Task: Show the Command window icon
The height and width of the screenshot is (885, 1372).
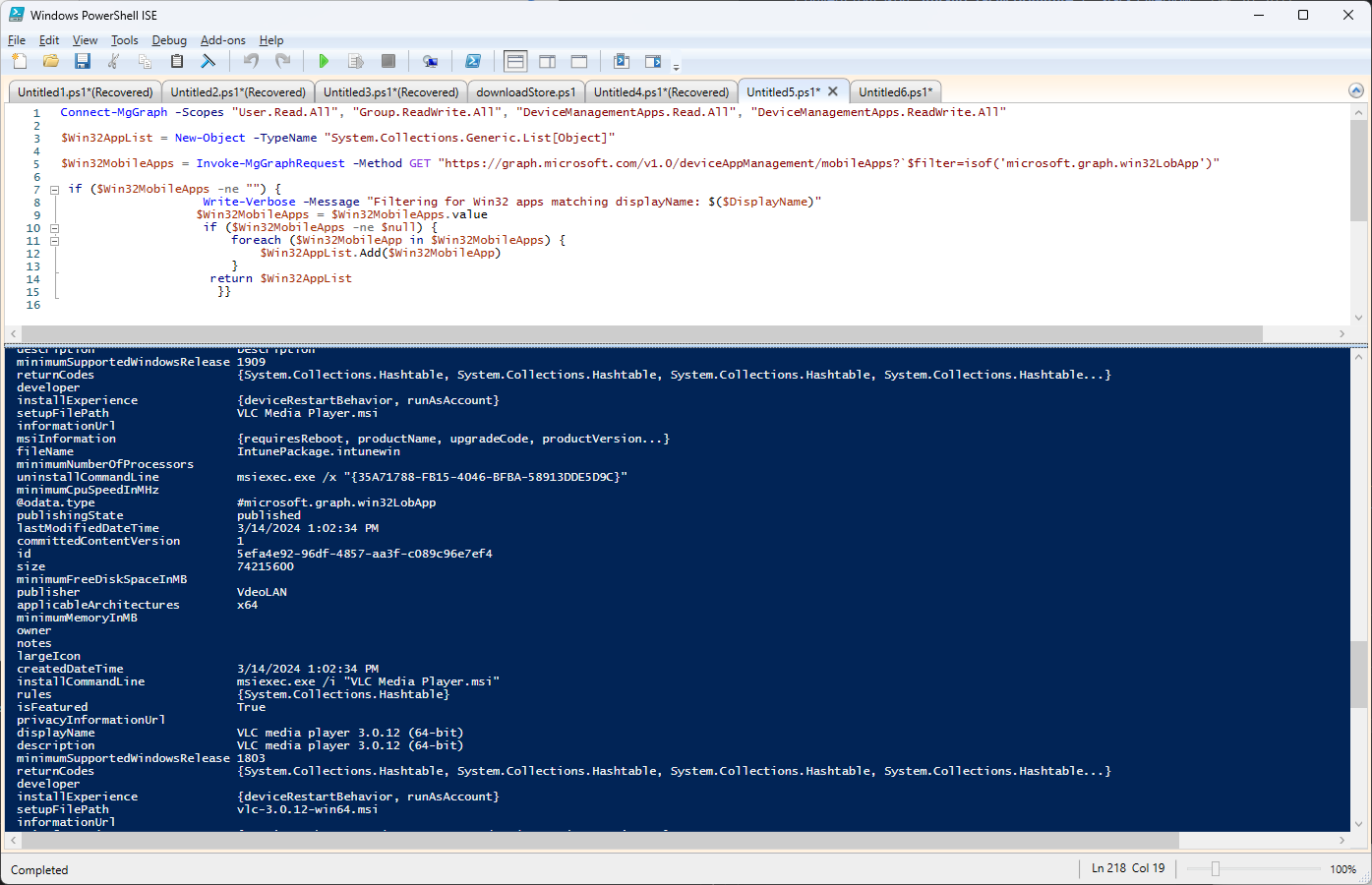Action: (622, 61)
